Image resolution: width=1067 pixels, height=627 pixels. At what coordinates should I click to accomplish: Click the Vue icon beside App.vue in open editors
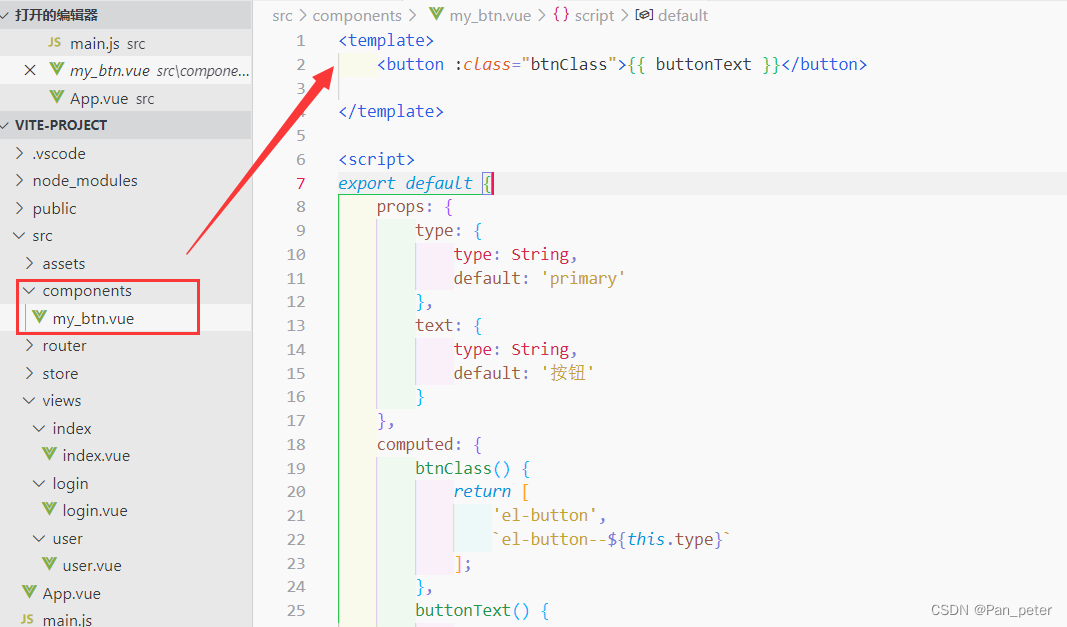coord(57,97)
